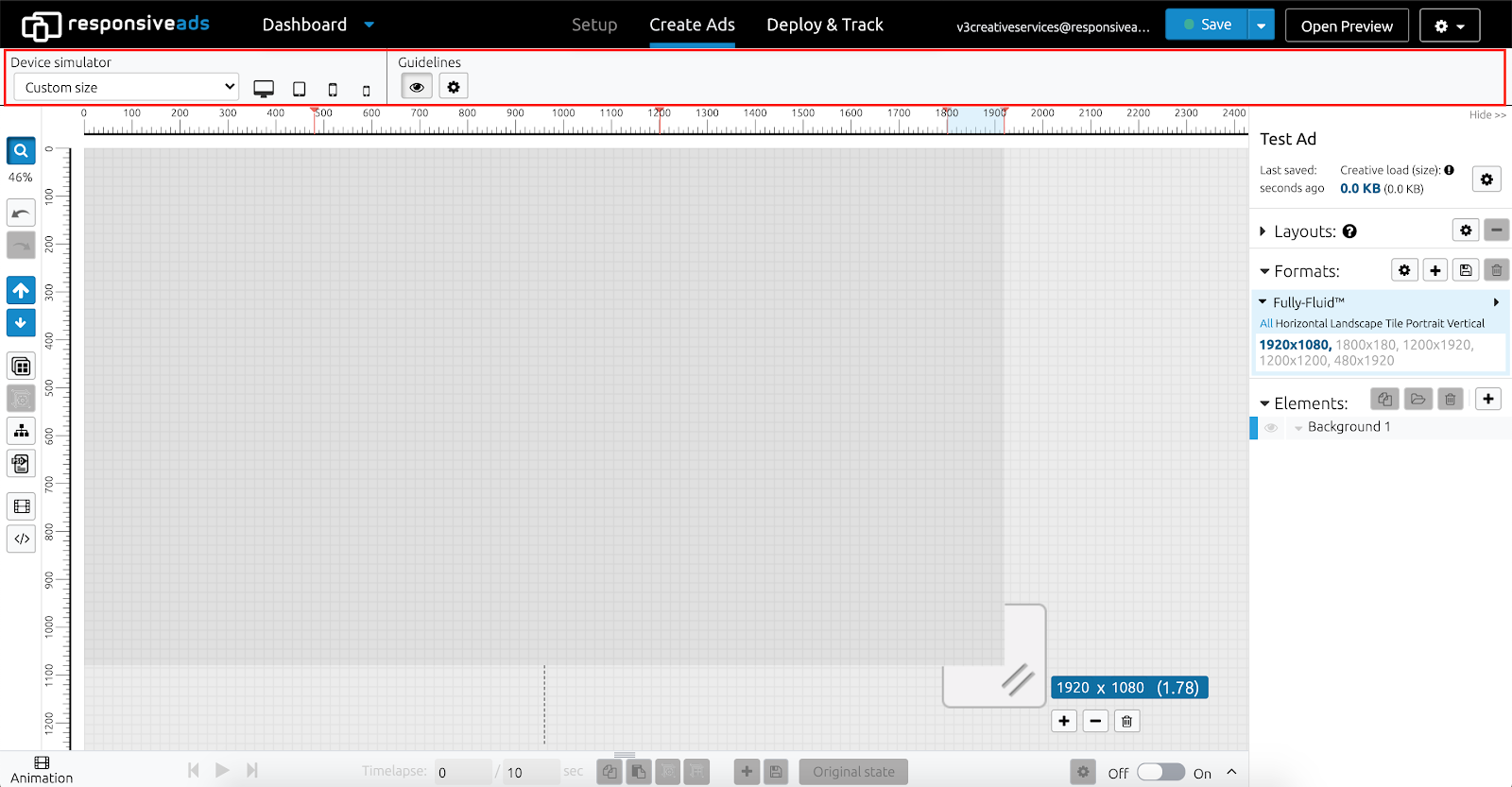Duplicate the selected element
The image size is (1512, 787).
pos(1384,399)
